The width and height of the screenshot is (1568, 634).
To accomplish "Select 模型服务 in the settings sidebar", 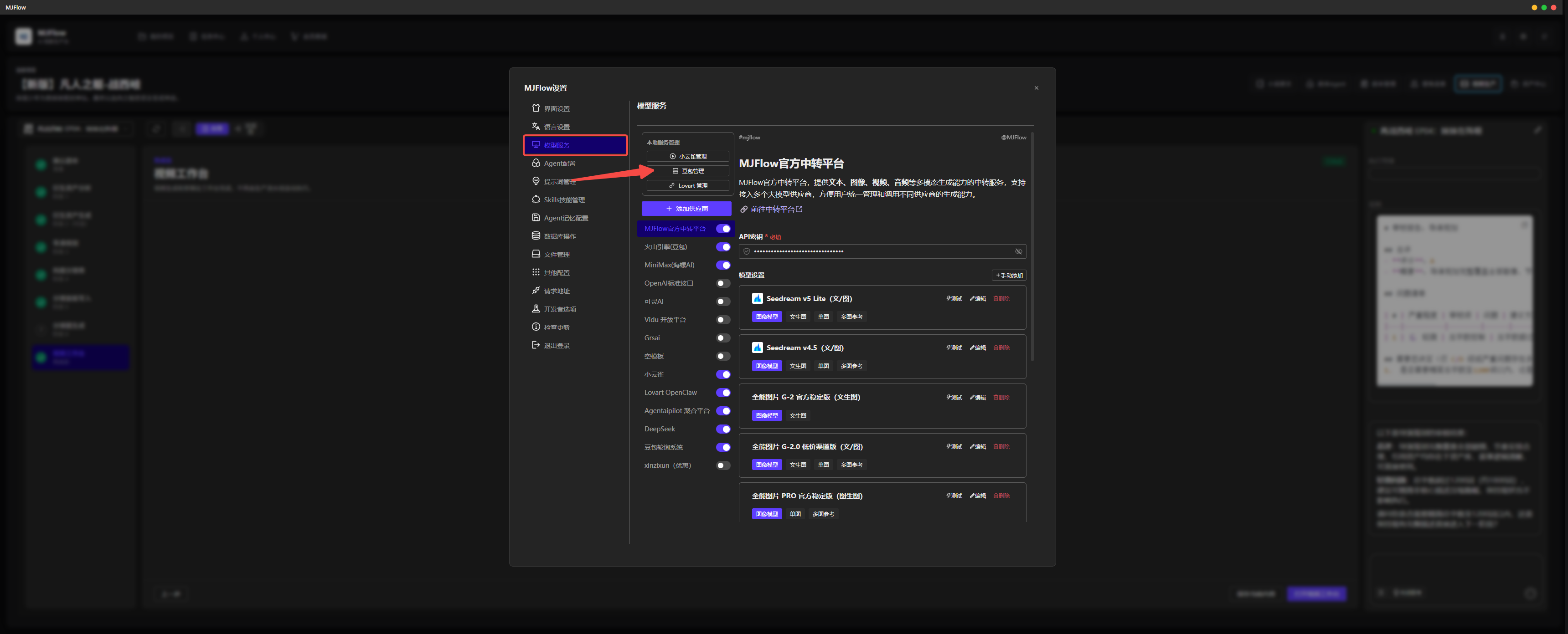I will tap(575, 145).
